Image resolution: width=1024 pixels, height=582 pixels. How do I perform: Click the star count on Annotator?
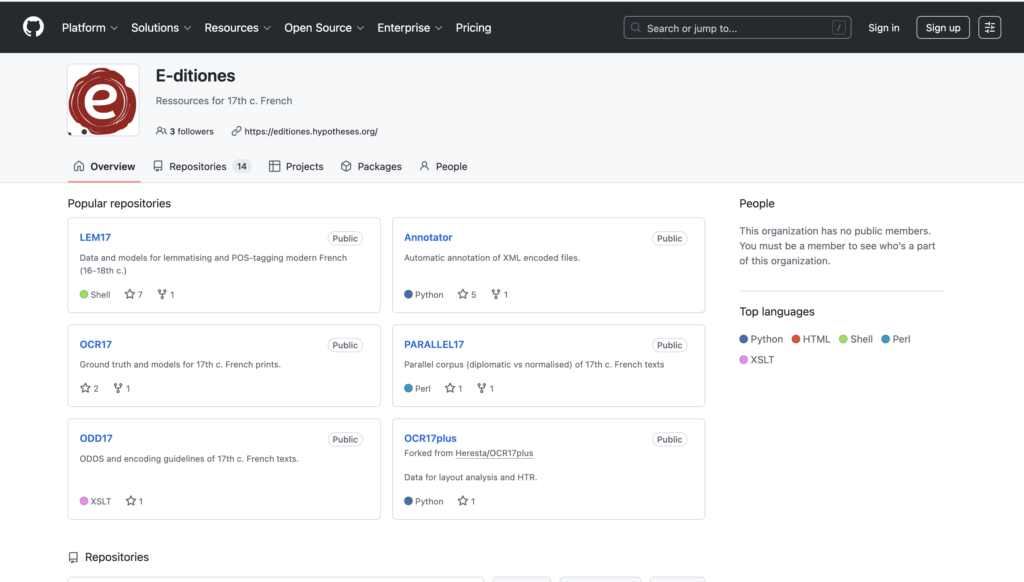(473, 295)
